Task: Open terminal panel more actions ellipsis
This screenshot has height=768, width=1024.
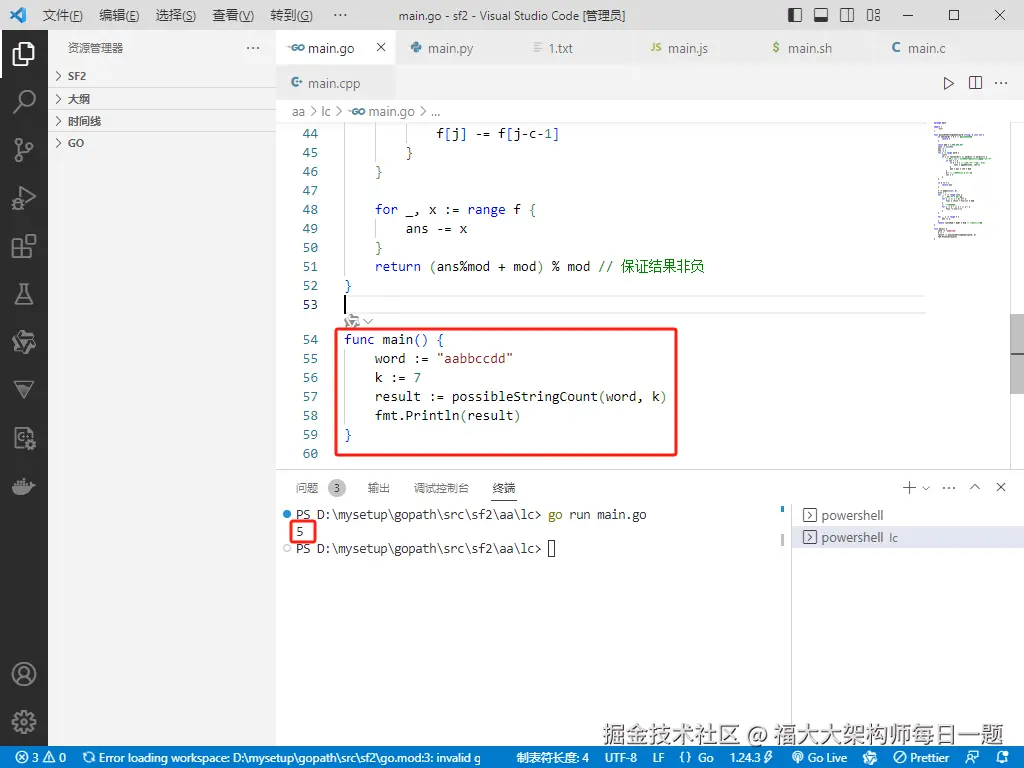Action: click(x=949, y=487)
